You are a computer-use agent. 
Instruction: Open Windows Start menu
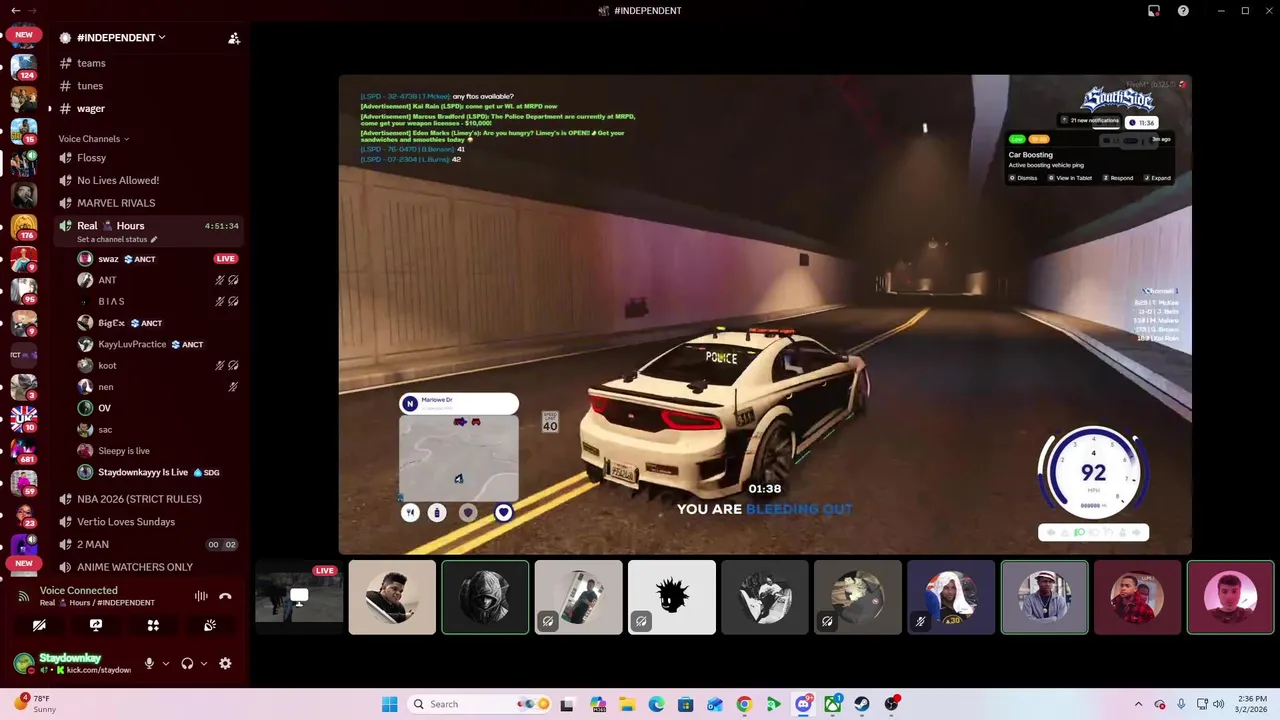point(389,704)
